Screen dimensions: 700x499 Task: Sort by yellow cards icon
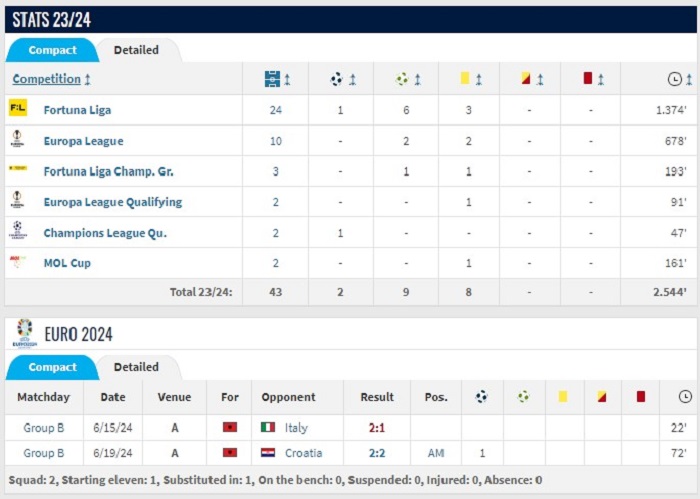coord(465,79)
